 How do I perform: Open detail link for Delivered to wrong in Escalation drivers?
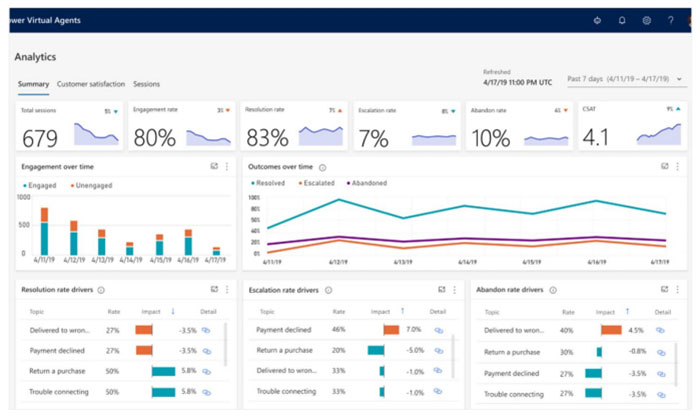point(438,370)
